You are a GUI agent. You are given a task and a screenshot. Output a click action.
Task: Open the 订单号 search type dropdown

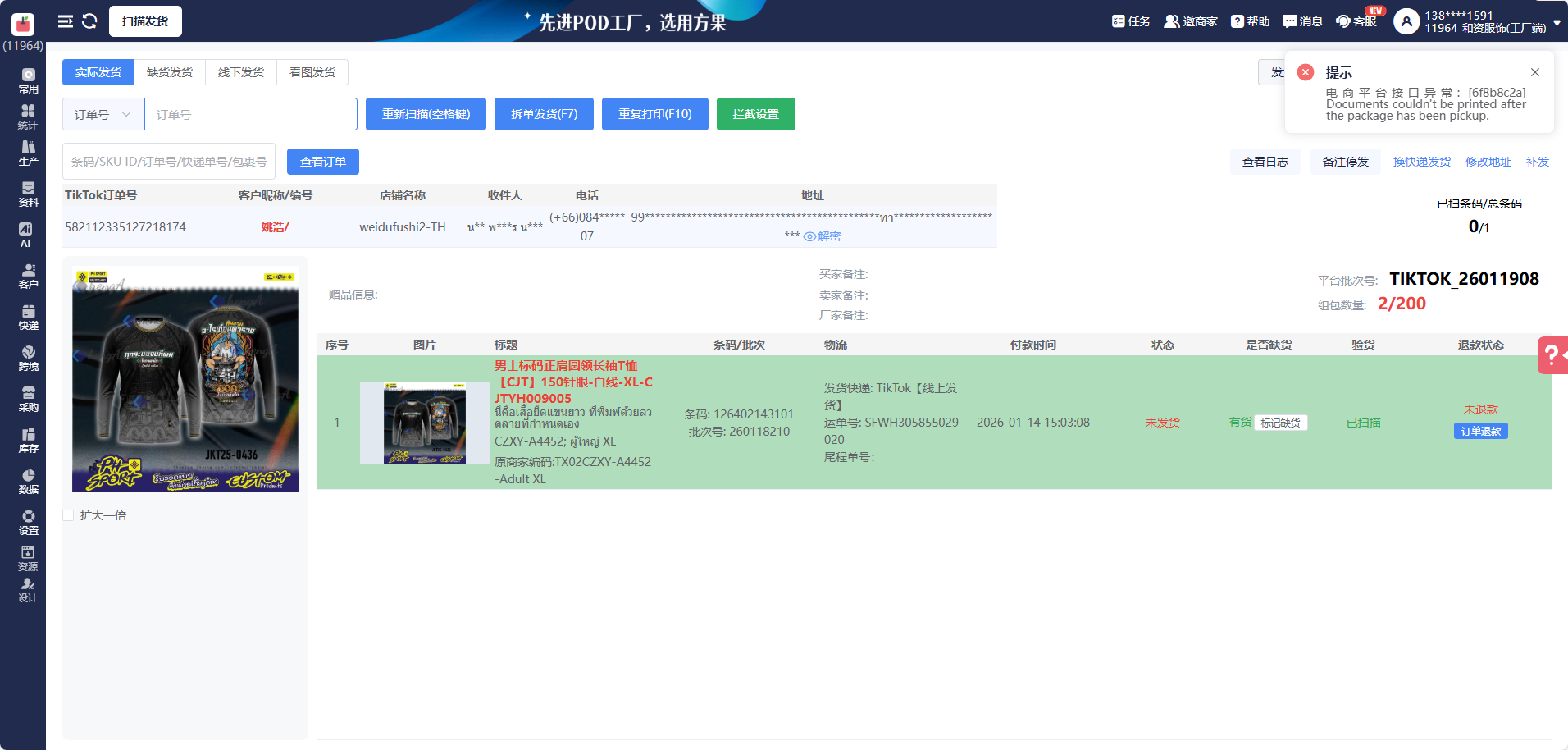tap(103, 114)
